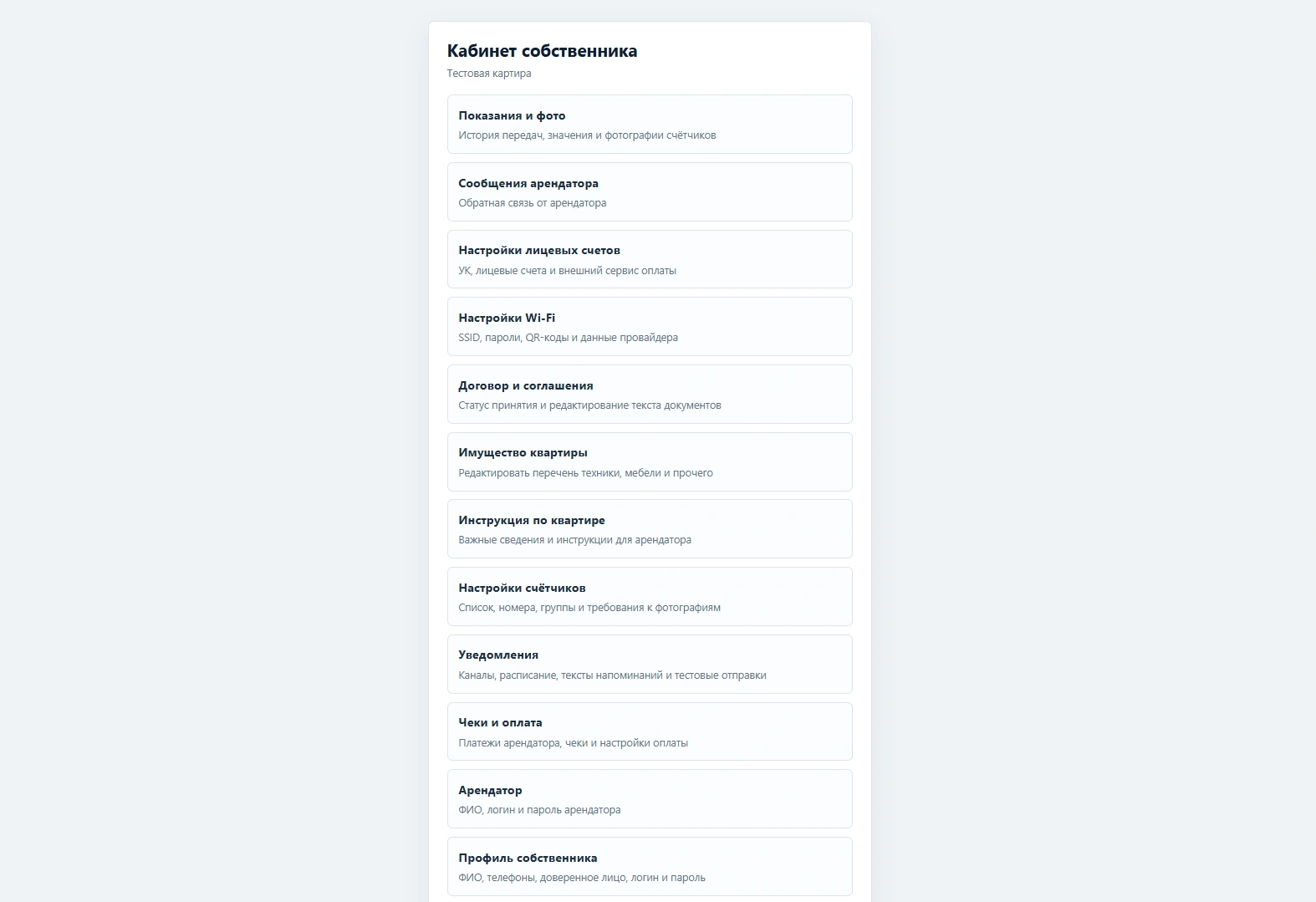The height and width of the screenshot is (902, 1316).
Task: Go to Настройки лицевых счетов
Action: tap(650, 259)
